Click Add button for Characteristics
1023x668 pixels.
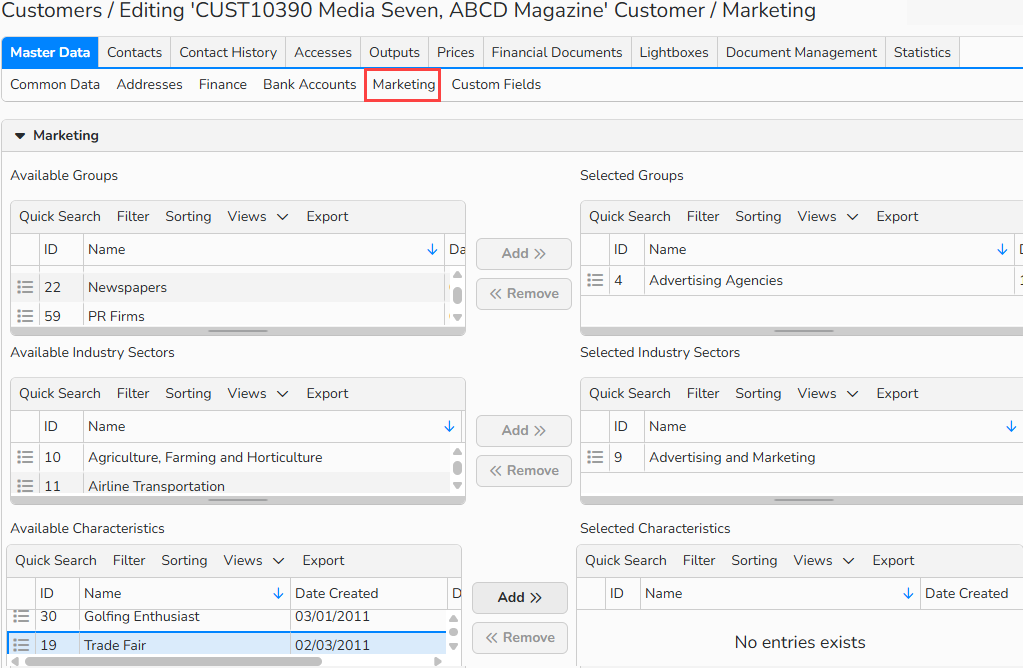(x=520, y=598)
